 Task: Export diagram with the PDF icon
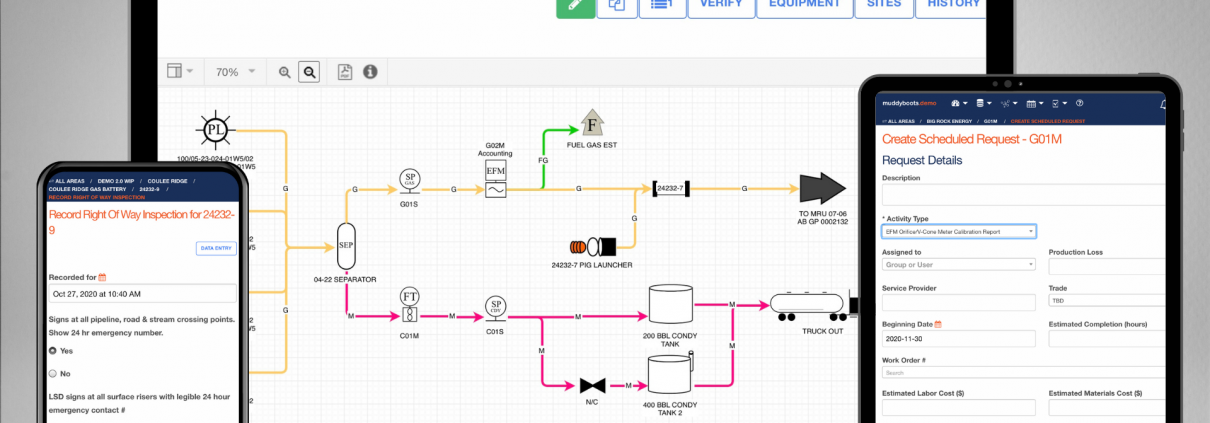(x=345, y=72)
